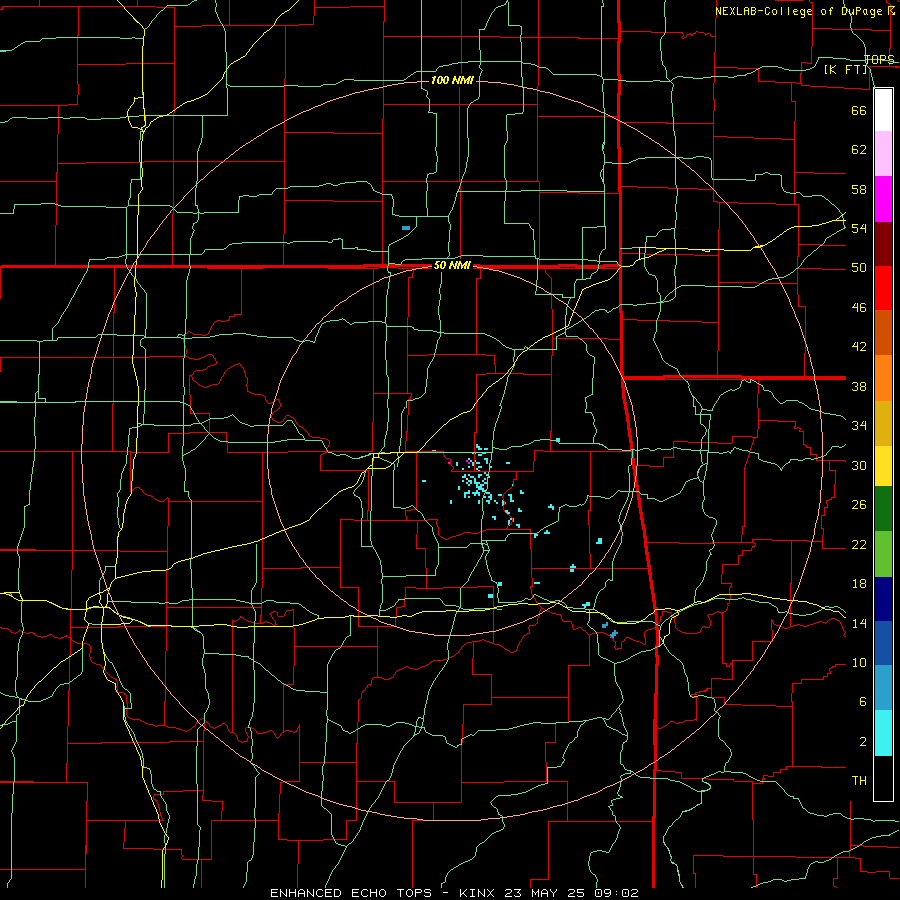Click the 38 legend value
This screenshot has width=900, height=900.
pos(859,386)
